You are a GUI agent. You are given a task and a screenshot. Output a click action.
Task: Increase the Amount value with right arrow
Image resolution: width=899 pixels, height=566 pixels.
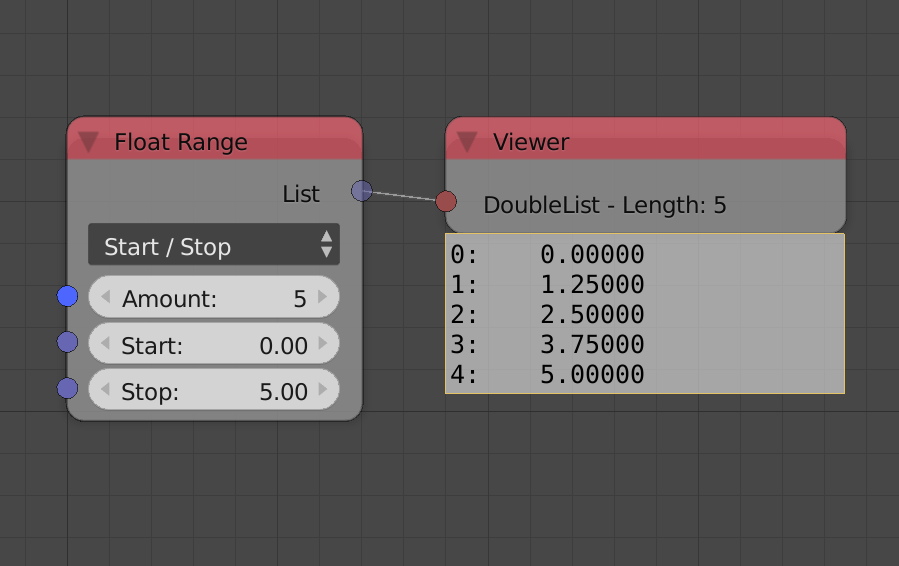pyautogui.click(x=322, y=297)
